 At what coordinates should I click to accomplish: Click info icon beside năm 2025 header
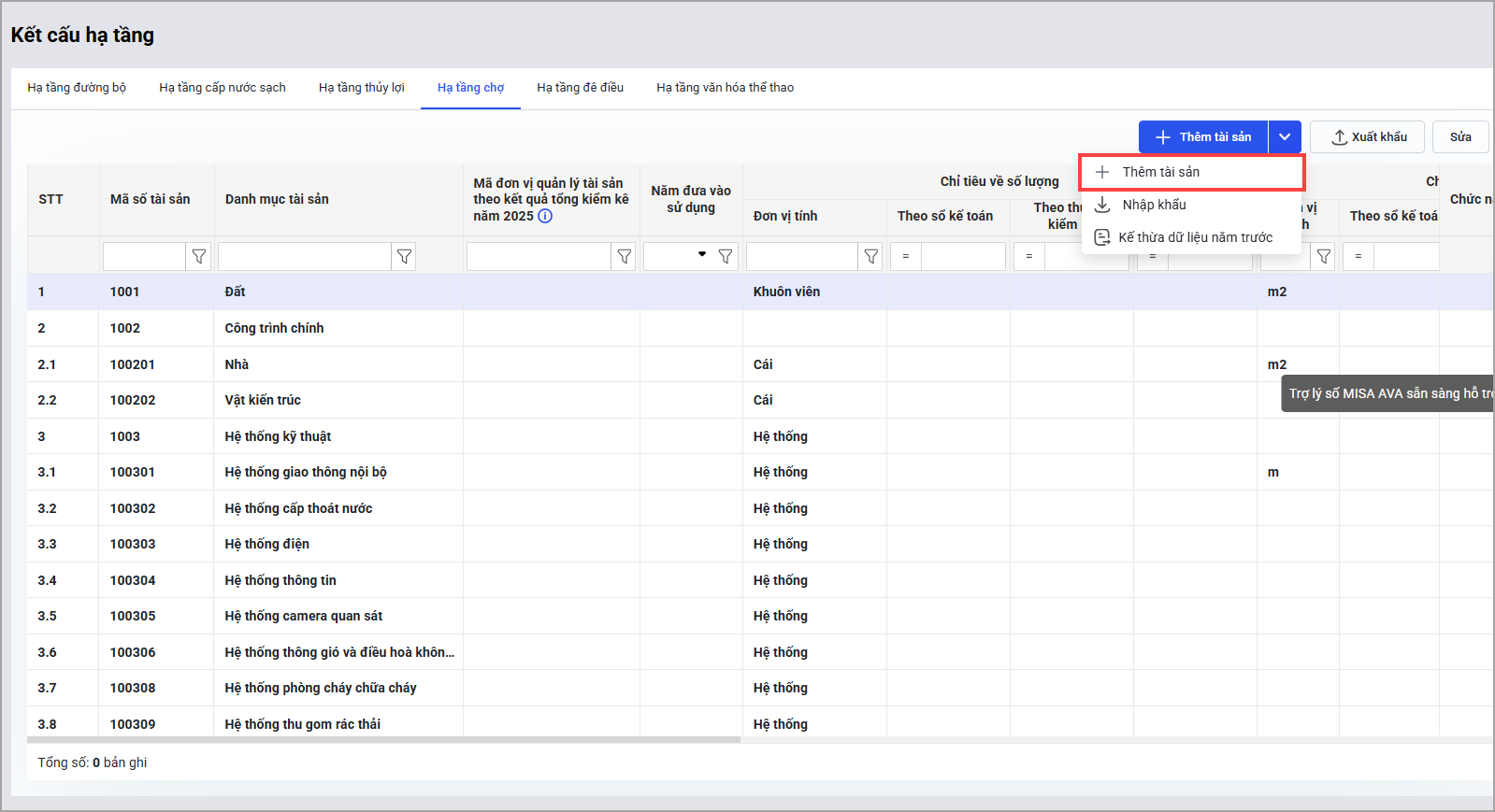click(545, 216)
